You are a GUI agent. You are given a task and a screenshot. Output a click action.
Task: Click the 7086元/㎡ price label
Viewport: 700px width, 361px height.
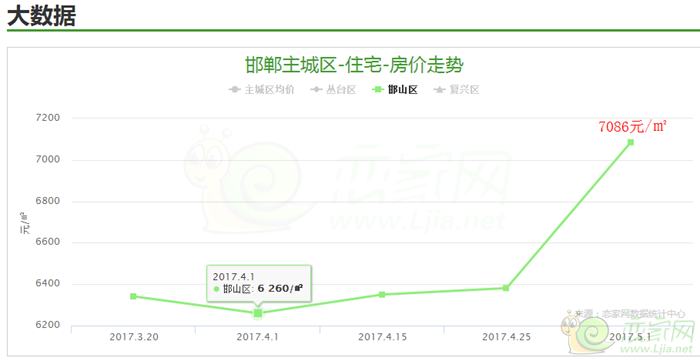(633, 127)
